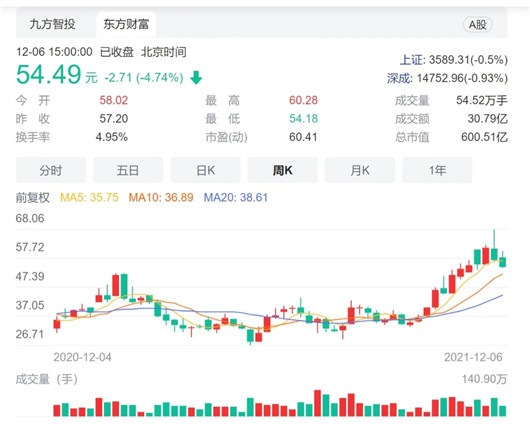Click the 26.71 axis label
Image resolution: width=530 pixels, height=424 pixels.
pyautogui.click(x=30, y=334)
